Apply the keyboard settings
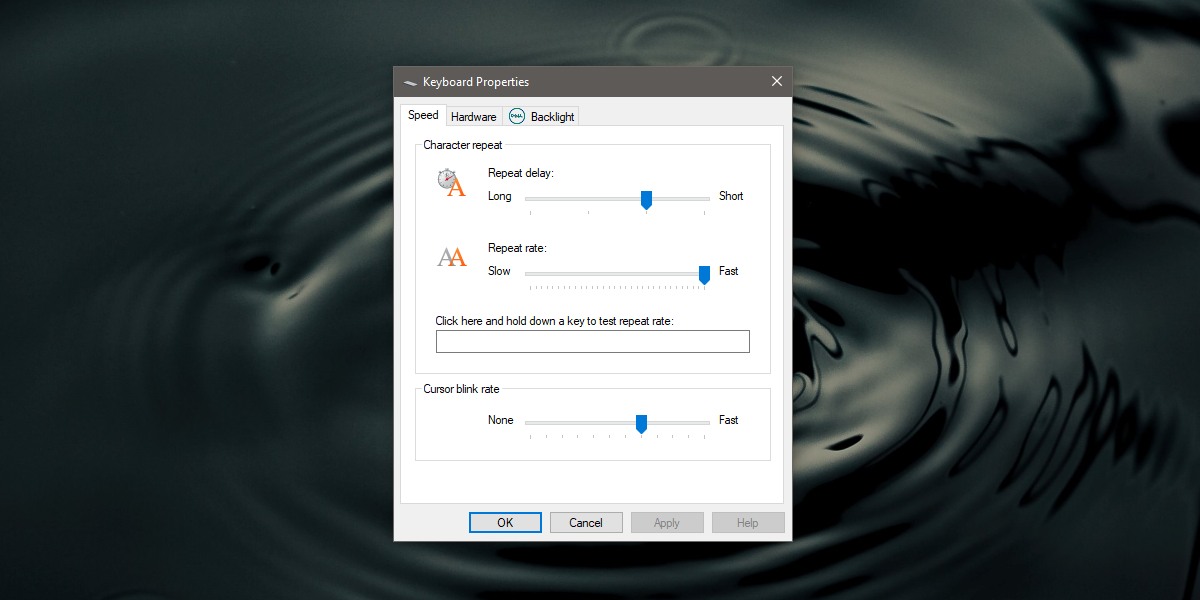This screenshot has height=600, width=1200. click(667, 522)
